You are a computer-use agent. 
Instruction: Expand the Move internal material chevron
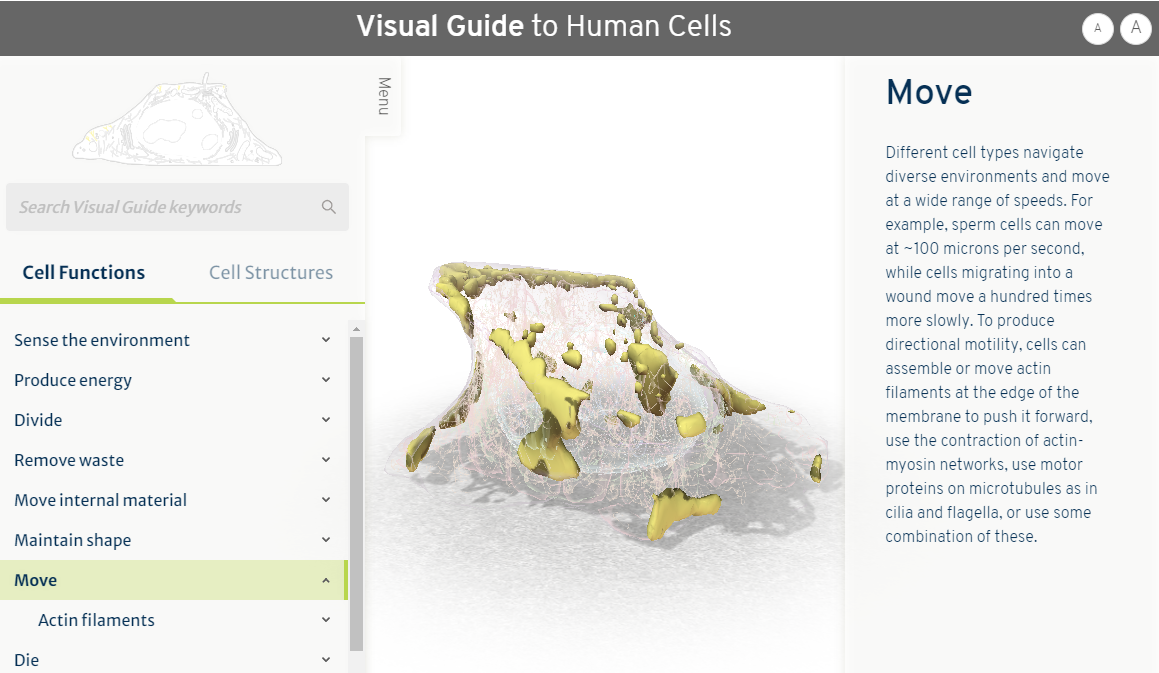pos(326,500)
